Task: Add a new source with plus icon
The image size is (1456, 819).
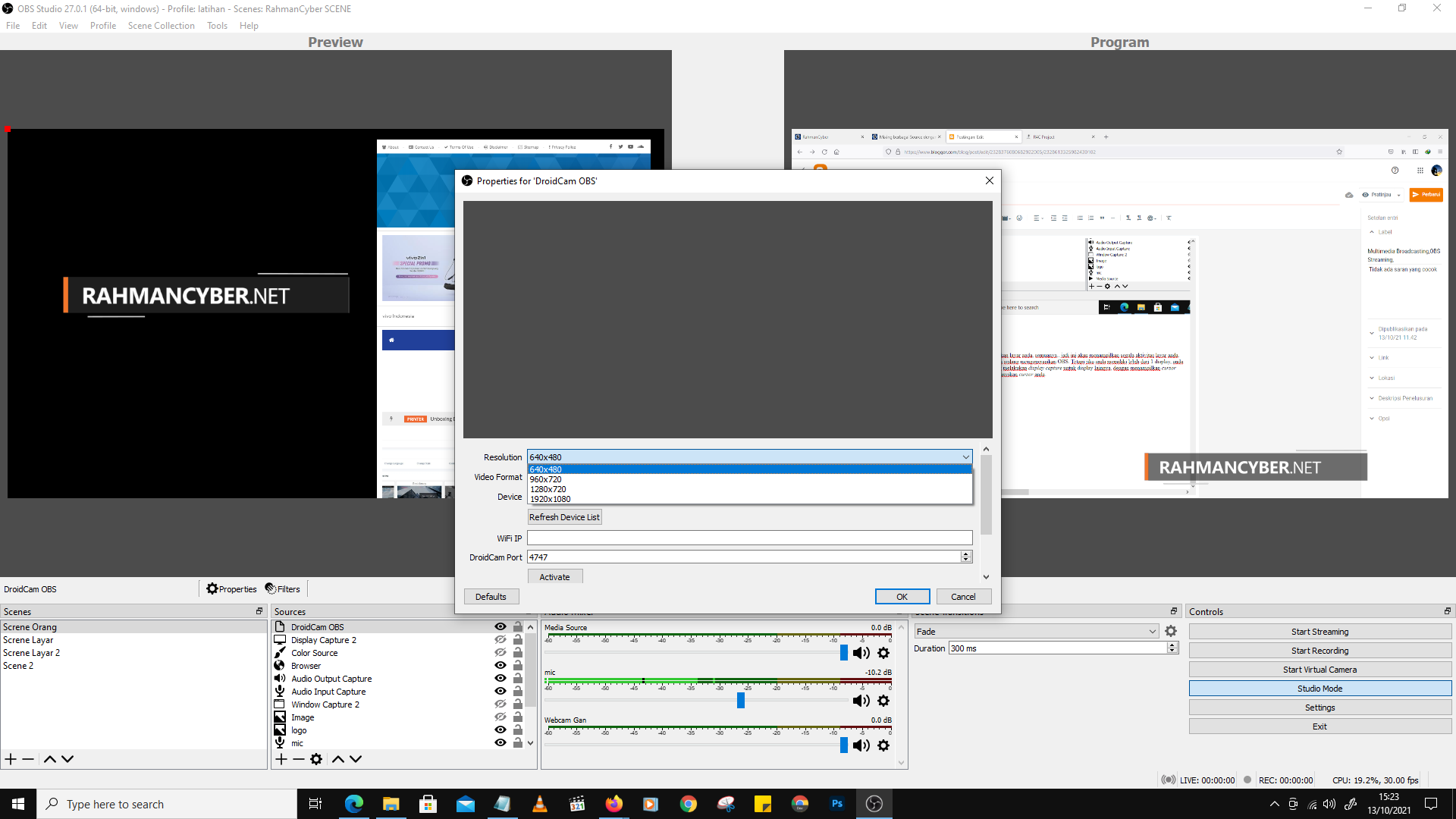Action: pyautogui.click(x=281, y=759)
